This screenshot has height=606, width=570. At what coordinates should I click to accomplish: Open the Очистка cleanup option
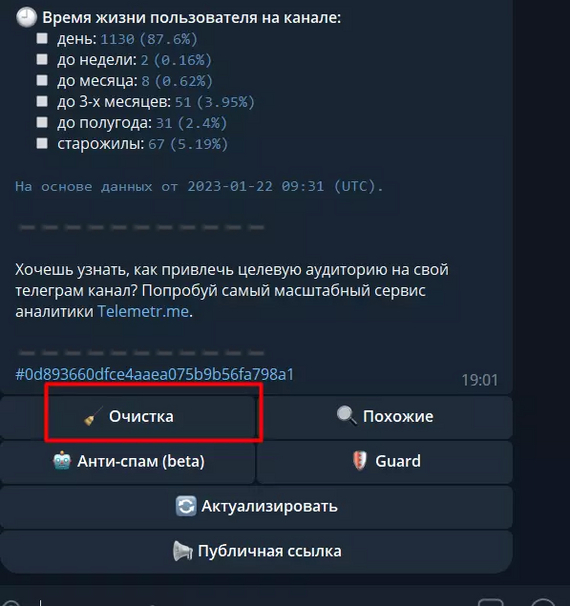click(x=128, y=417)
